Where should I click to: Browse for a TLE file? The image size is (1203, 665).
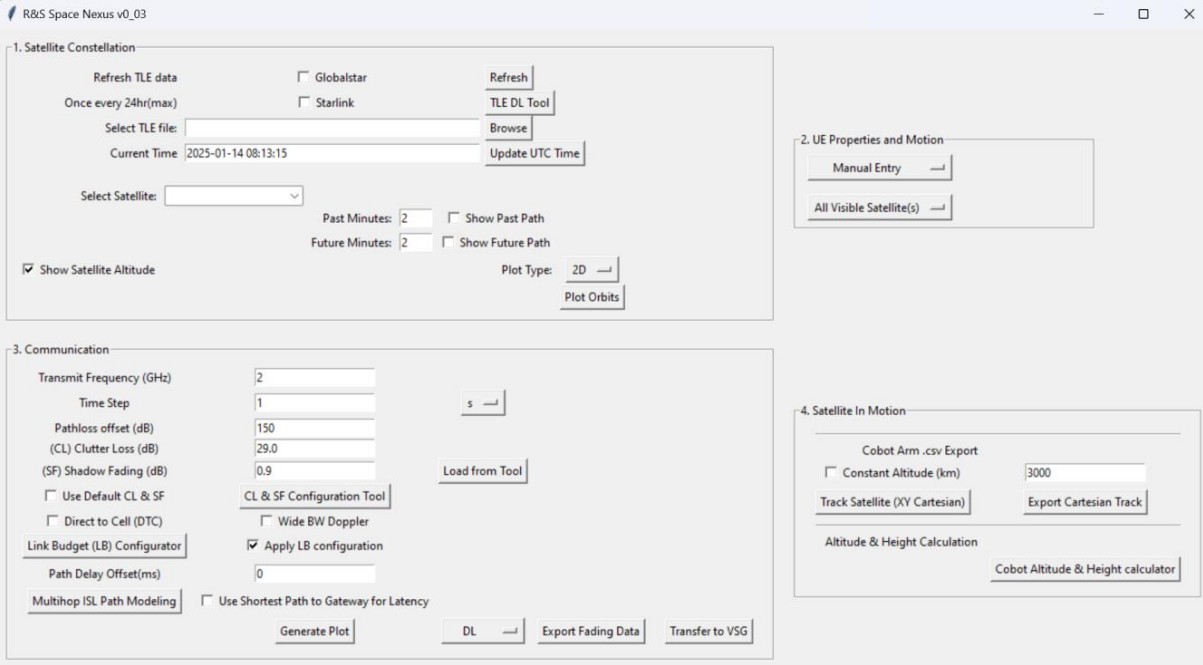[x=507, y=129]
